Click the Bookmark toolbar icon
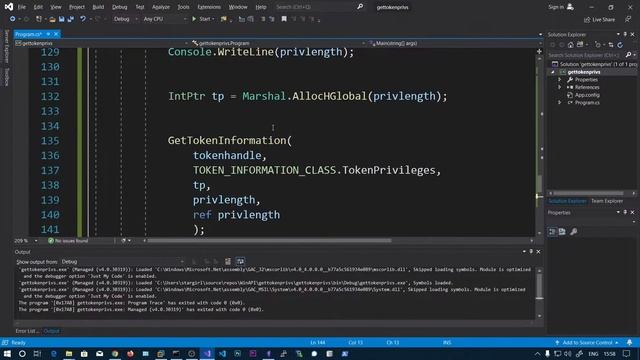Screen dimensions: 640x360 (x=284, y=19)
